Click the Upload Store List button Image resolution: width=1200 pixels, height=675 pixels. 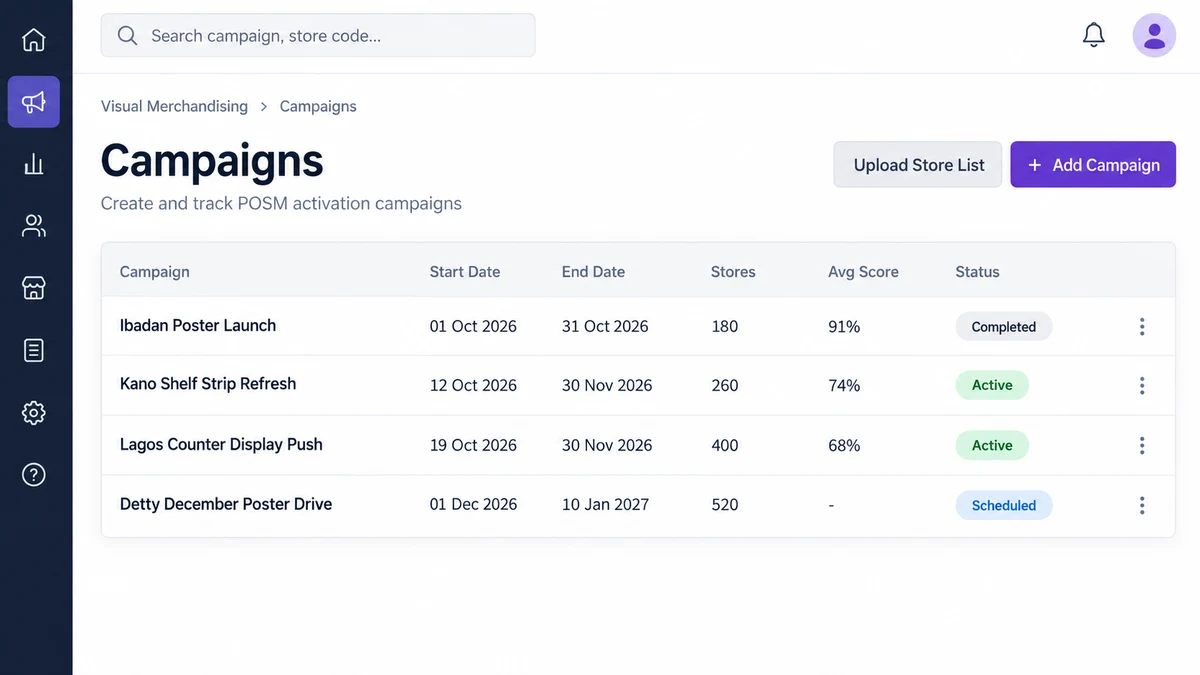pos(918,165)
